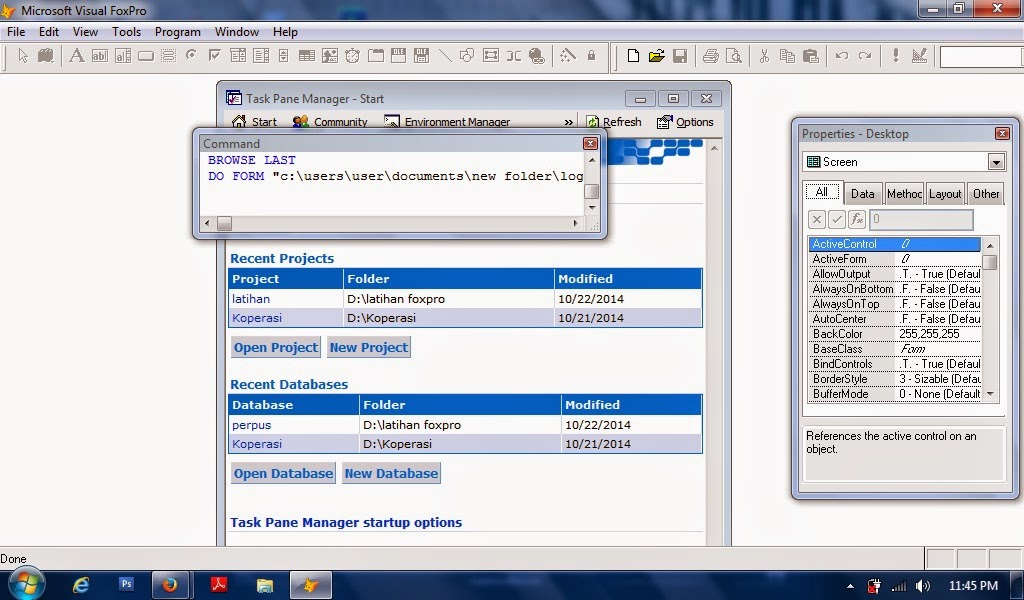Viewport: 1024px width, 600px height.
Task: Click the empty toolbar database box
Action: [982, 57]
